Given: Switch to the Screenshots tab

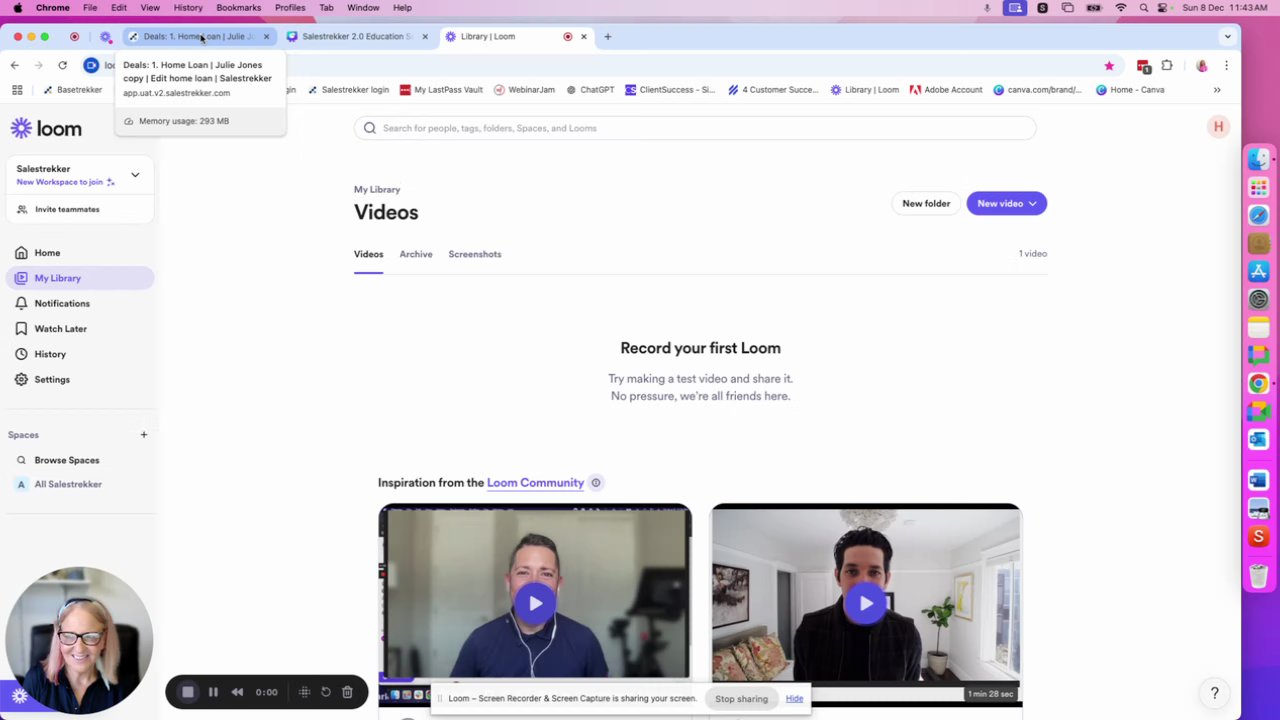Looking at the screenshot, I should point(475,254).
